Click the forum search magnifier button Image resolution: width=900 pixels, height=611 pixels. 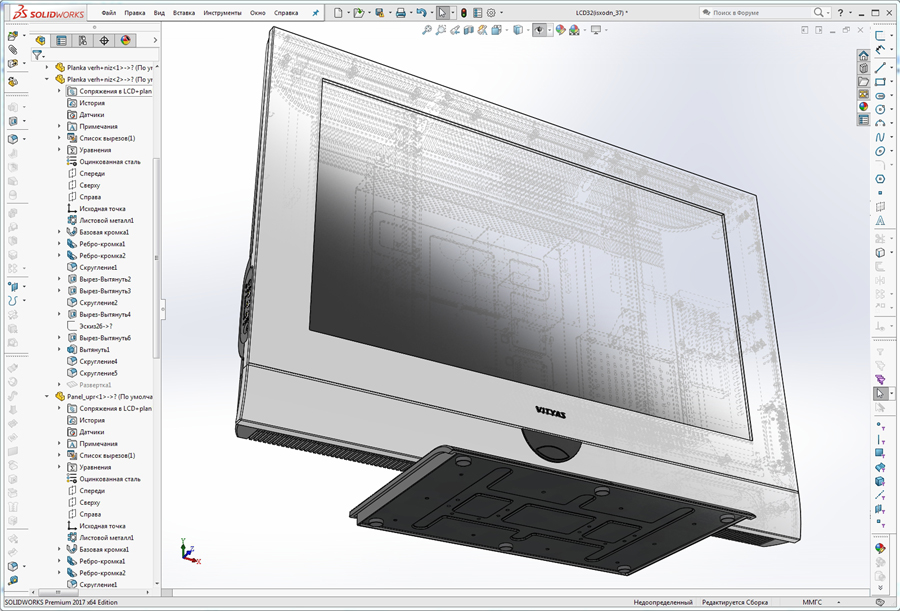click(x=818, y=12)
